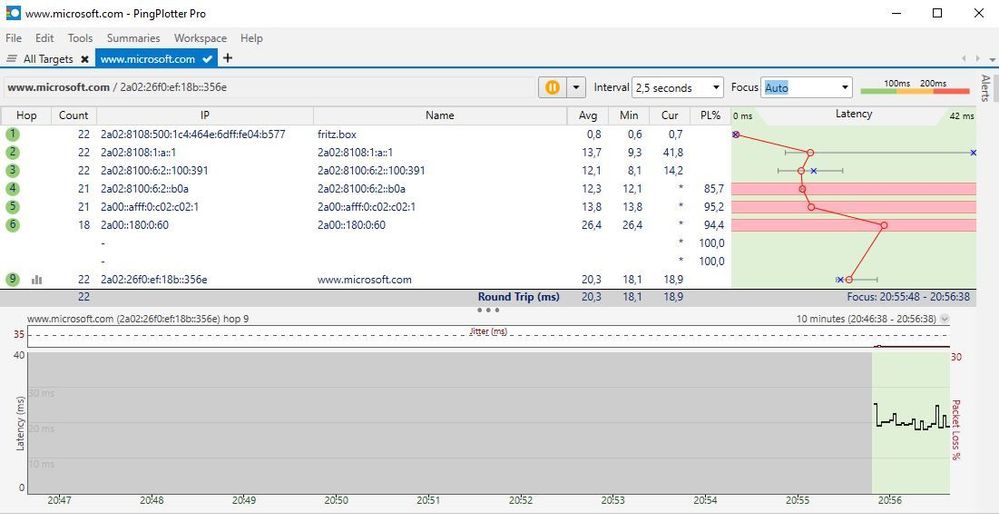
Task: Sort by the Name column header
Action: (x=440, y=115)
